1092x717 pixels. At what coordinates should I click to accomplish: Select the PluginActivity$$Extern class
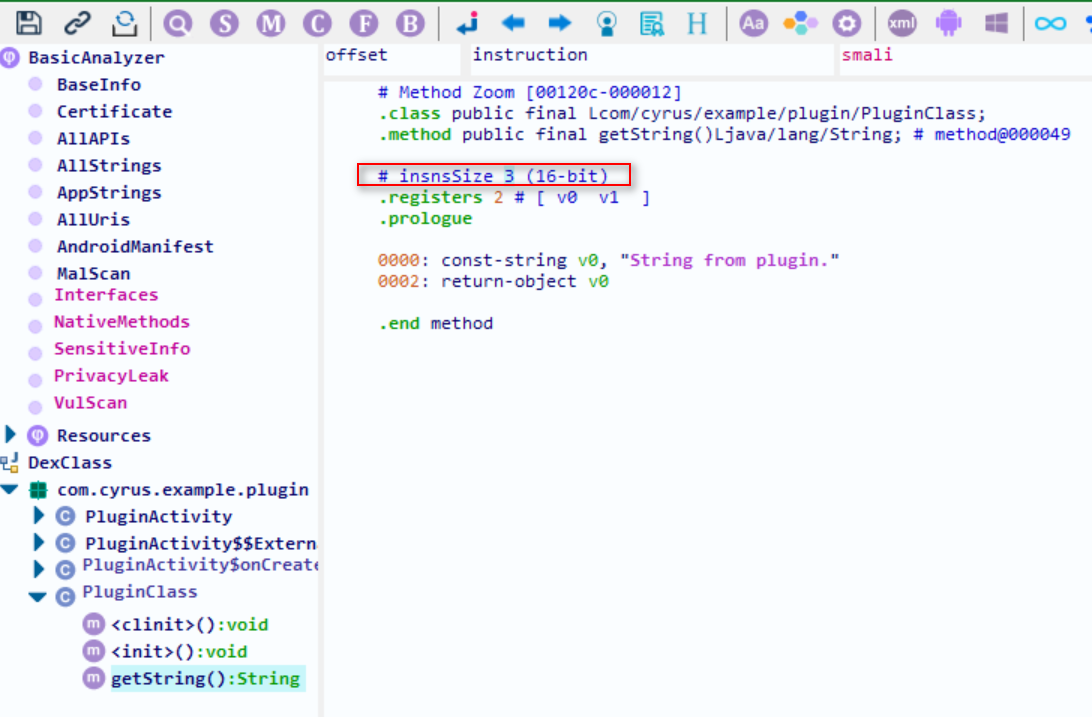point(201,544)
